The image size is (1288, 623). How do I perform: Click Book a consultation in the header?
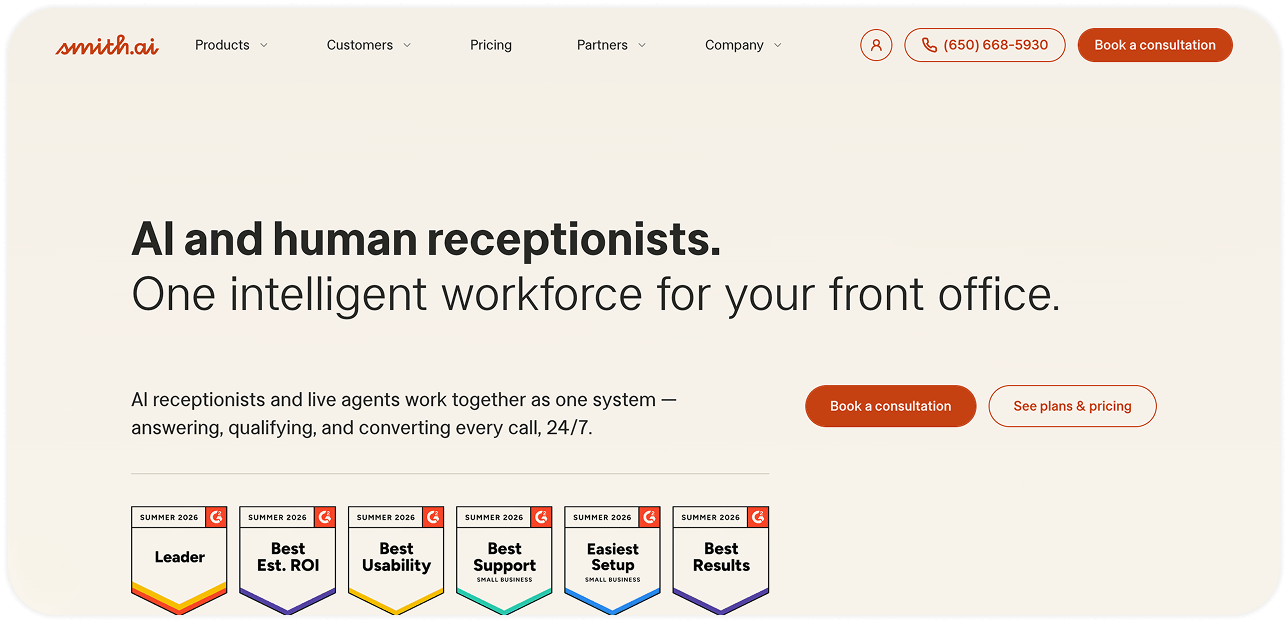click(1155, 45)
